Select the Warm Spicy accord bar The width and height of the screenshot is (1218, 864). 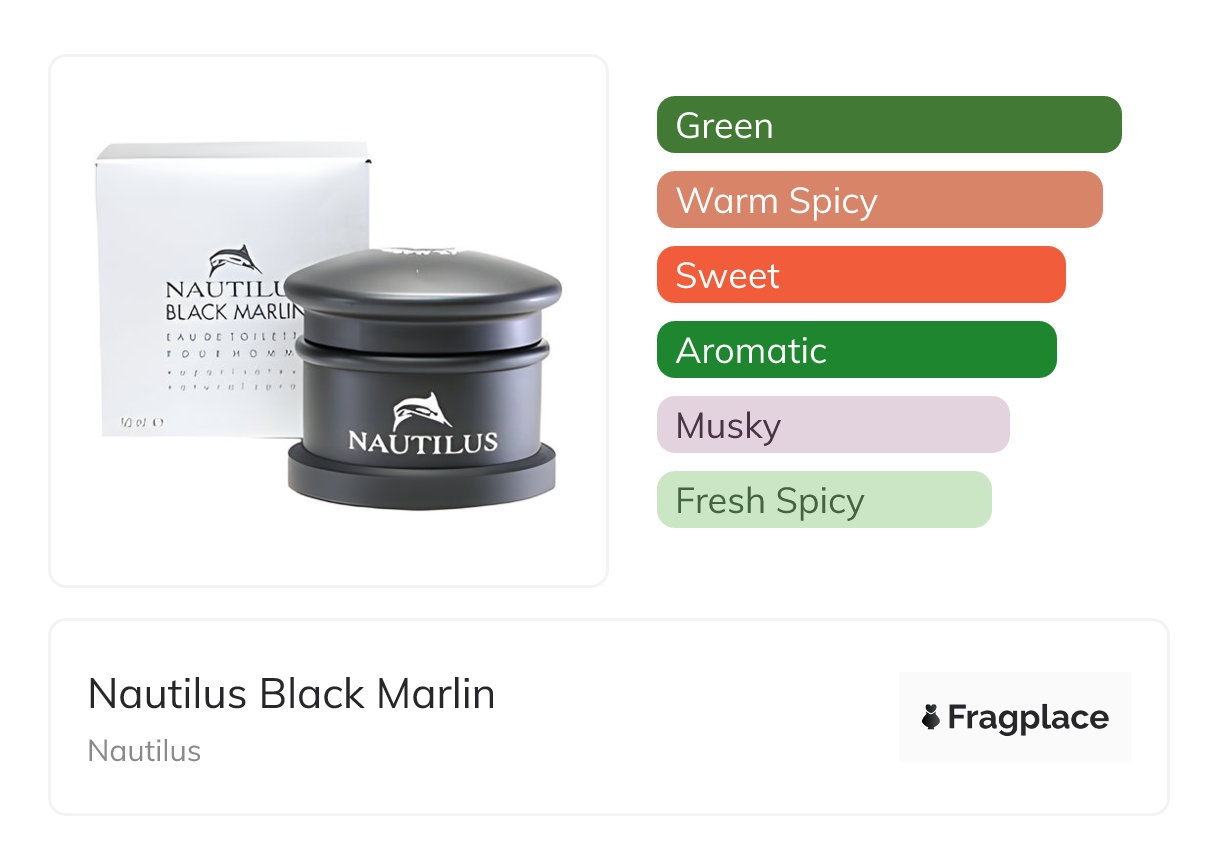pyautogui.click(x=880, y=200)
